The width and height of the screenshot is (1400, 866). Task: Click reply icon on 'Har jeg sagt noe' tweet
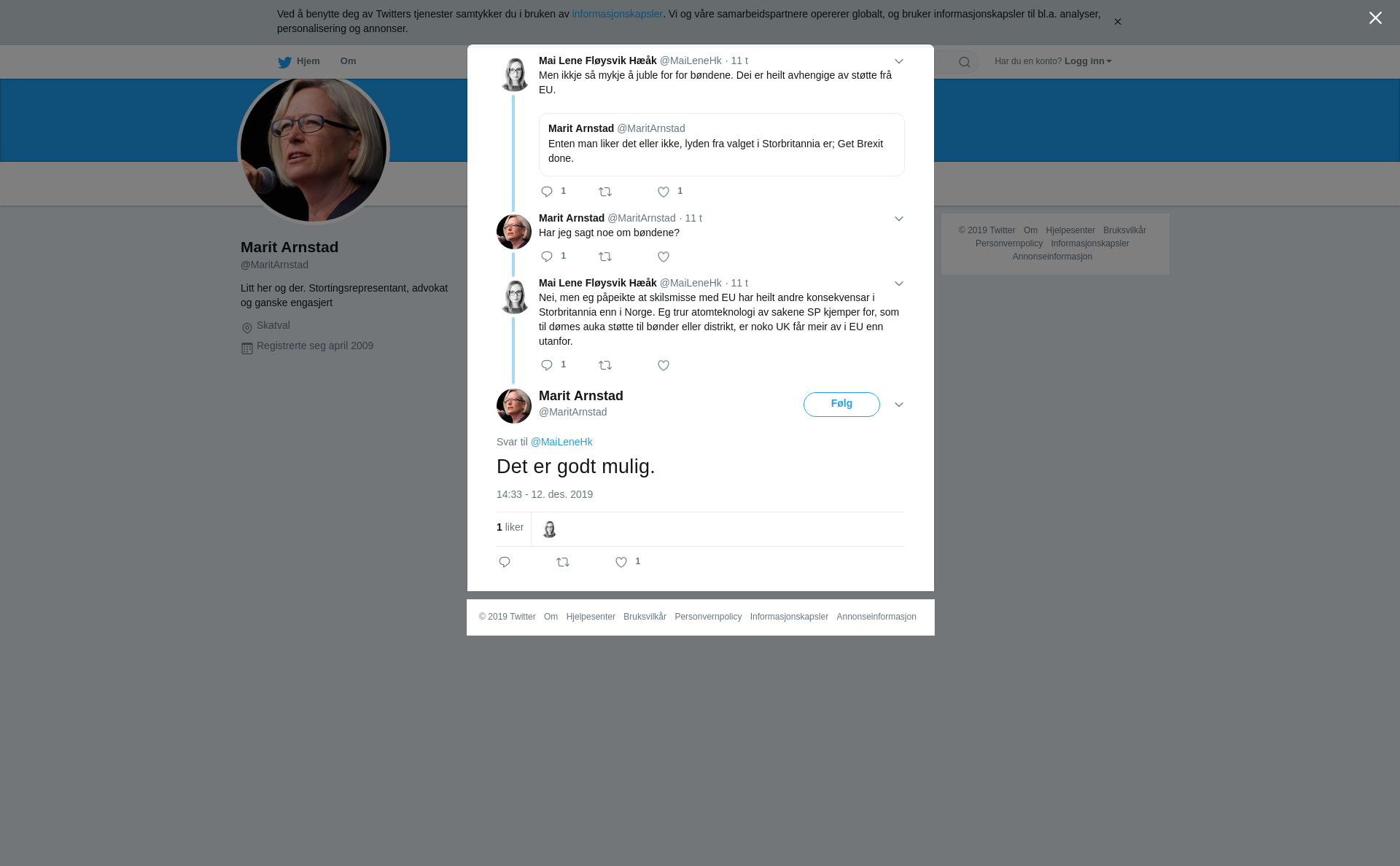(547, 257)
